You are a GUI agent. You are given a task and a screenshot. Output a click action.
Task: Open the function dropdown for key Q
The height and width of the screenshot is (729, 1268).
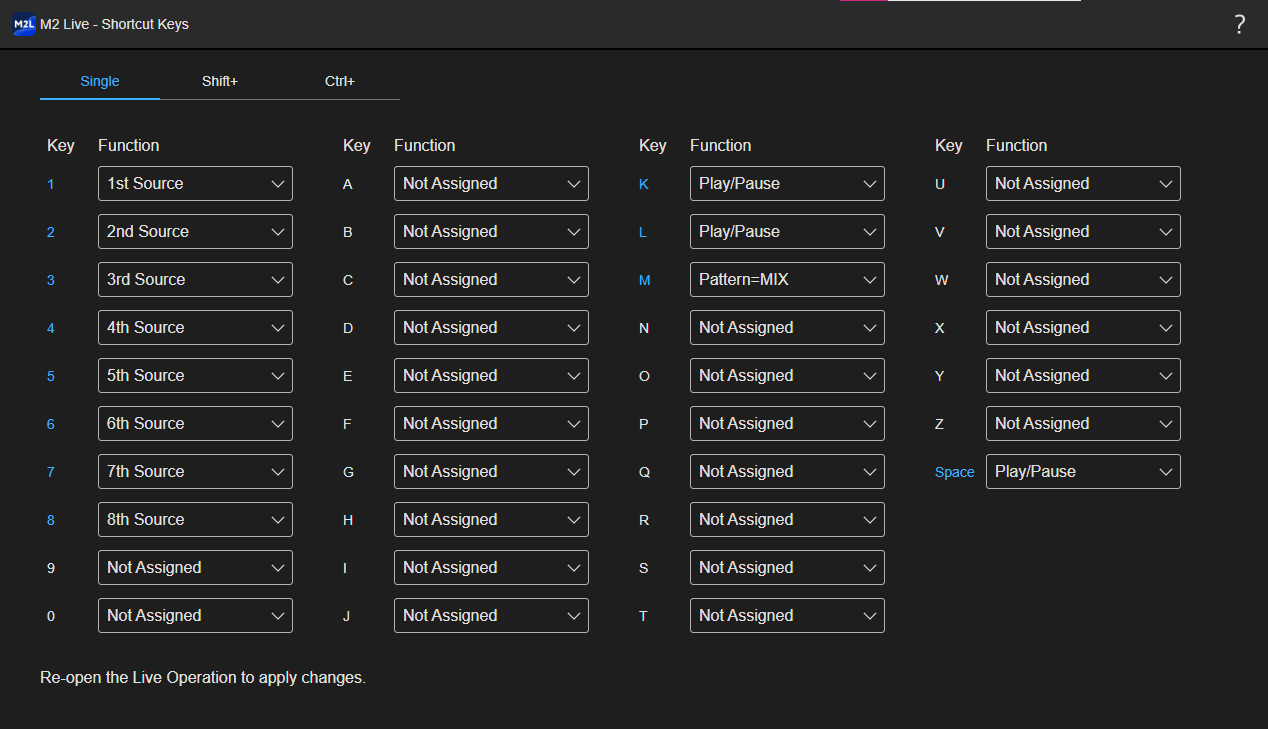point(787,471)
